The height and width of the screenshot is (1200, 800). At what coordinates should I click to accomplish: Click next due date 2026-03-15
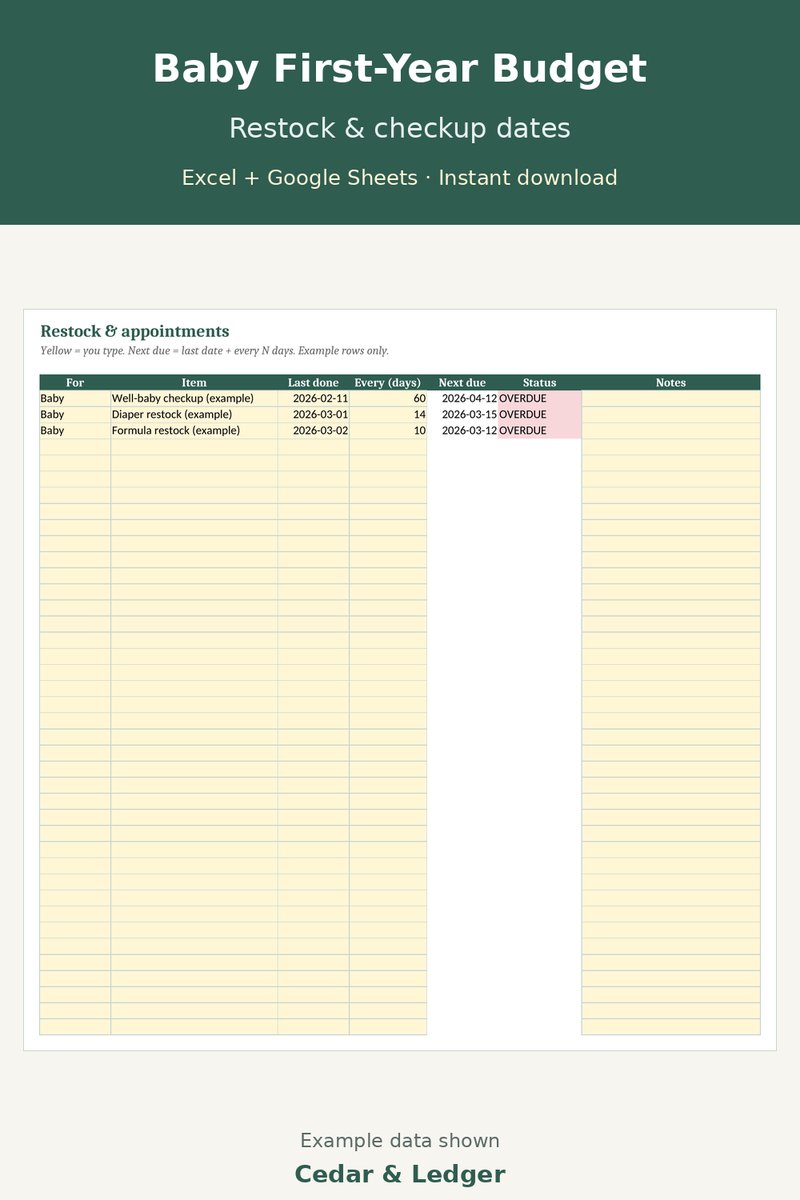tap(462, 414)
